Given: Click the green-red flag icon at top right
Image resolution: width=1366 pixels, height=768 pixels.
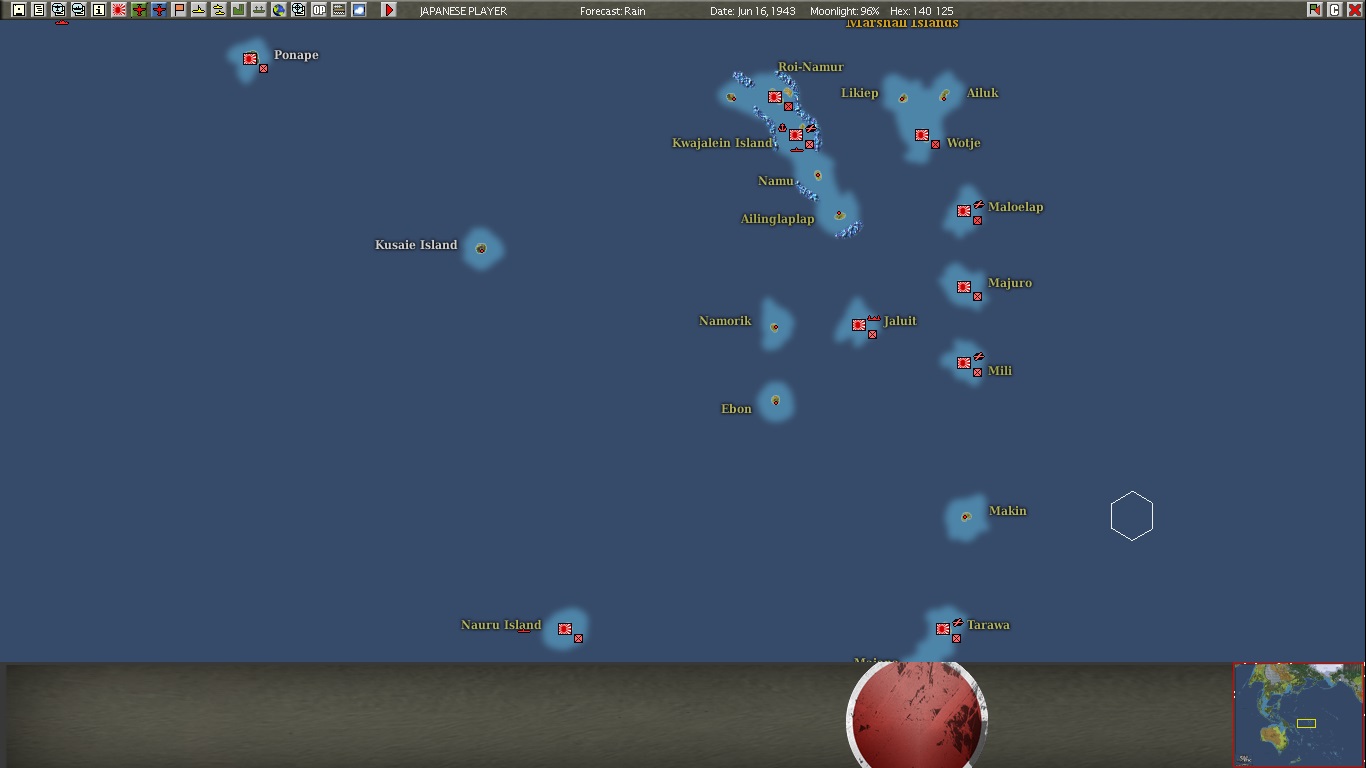Looking at the screenshot, I should tap(1314, 10).
